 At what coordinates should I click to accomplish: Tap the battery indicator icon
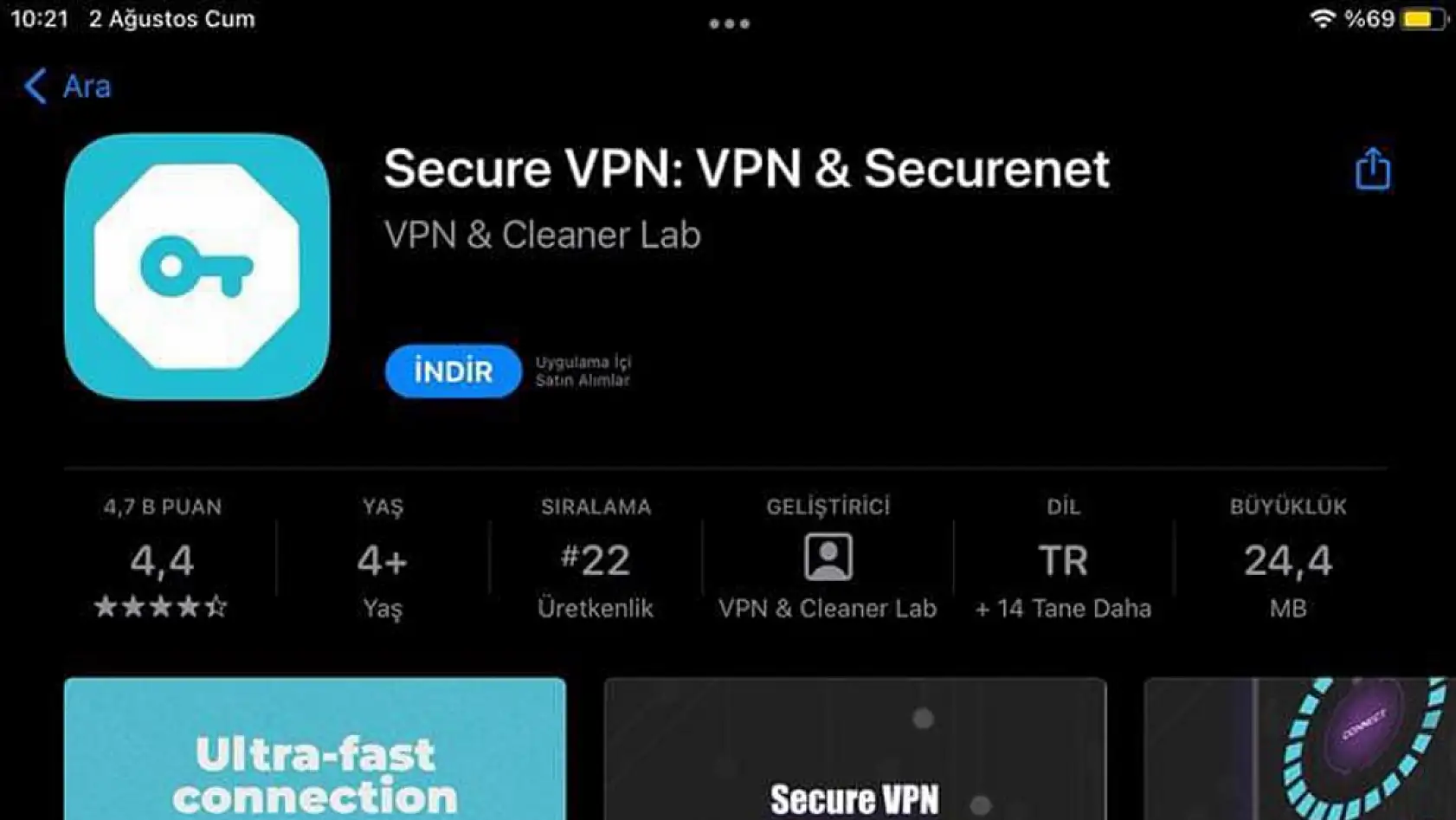1424,19
